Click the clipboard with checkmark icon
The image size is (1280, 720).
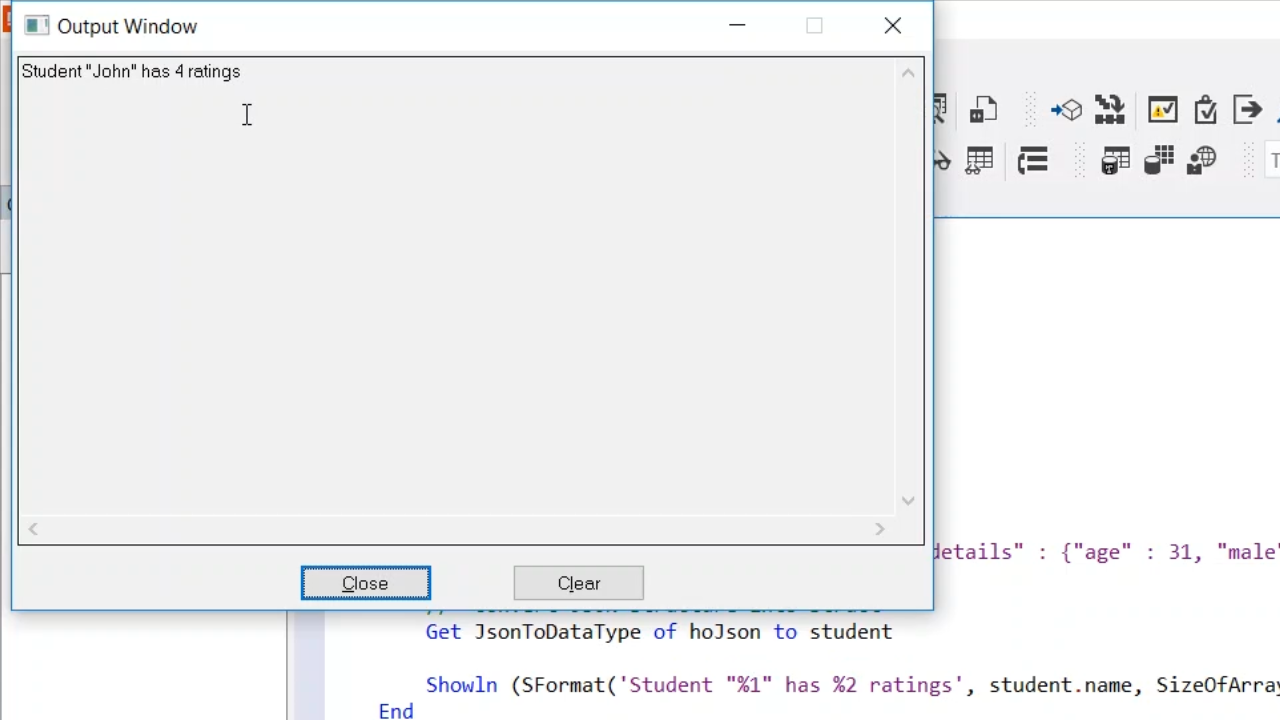(x=1205, y=110)
